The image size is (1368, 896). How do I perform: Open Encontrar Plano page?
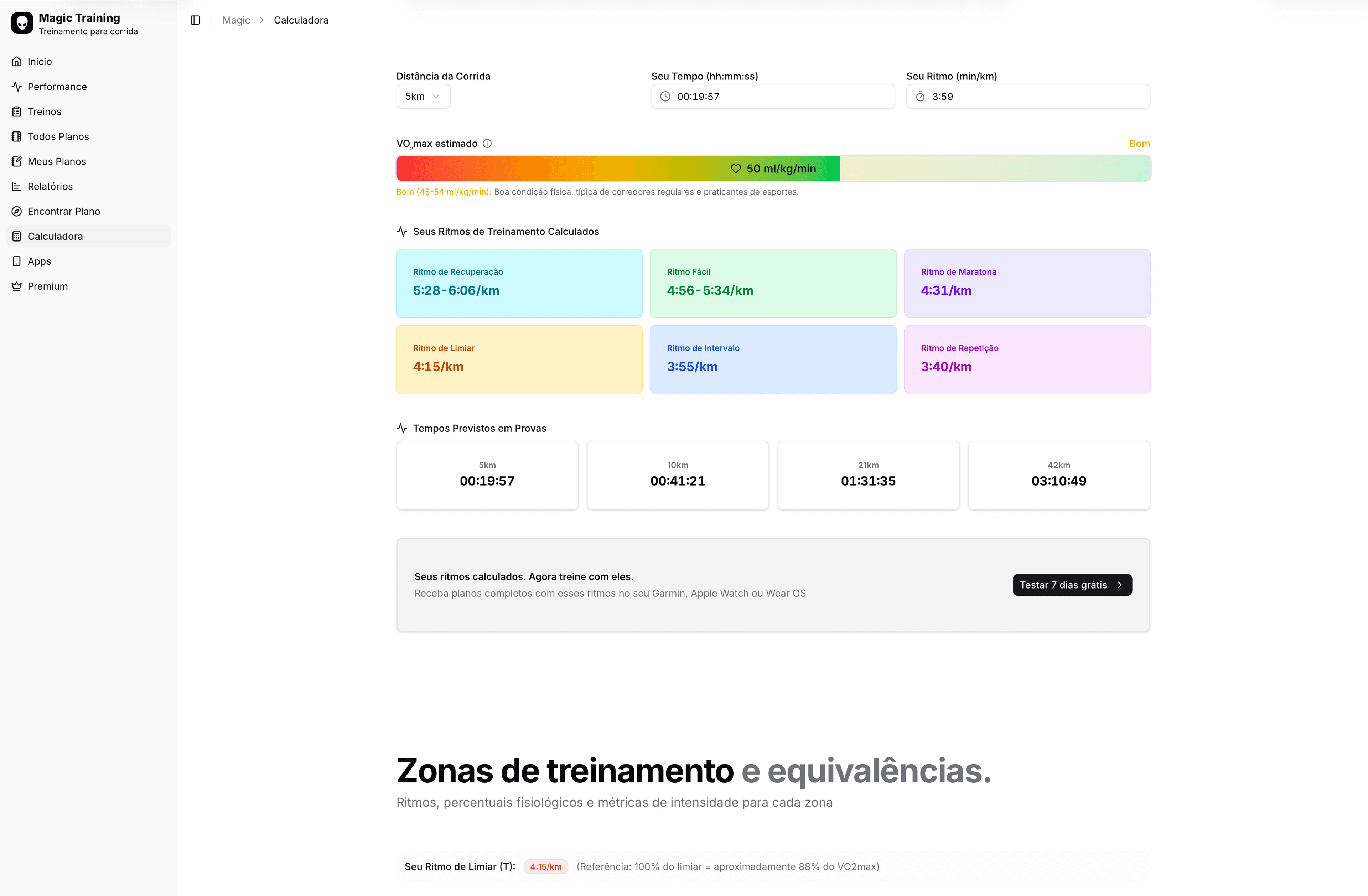point(88,212)
